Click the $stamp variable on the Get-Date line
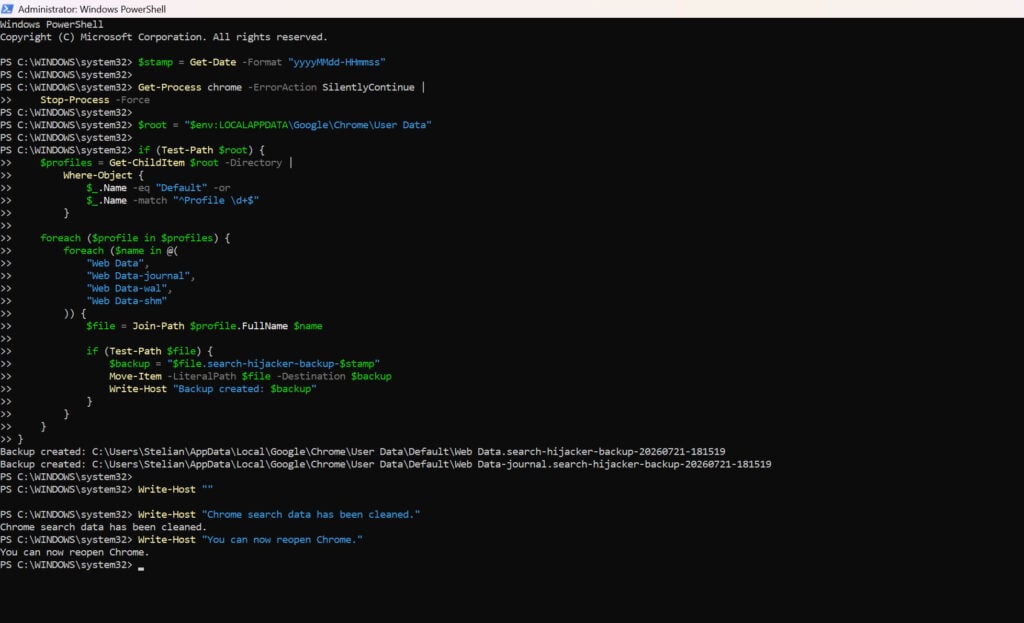 coord(155,62)
